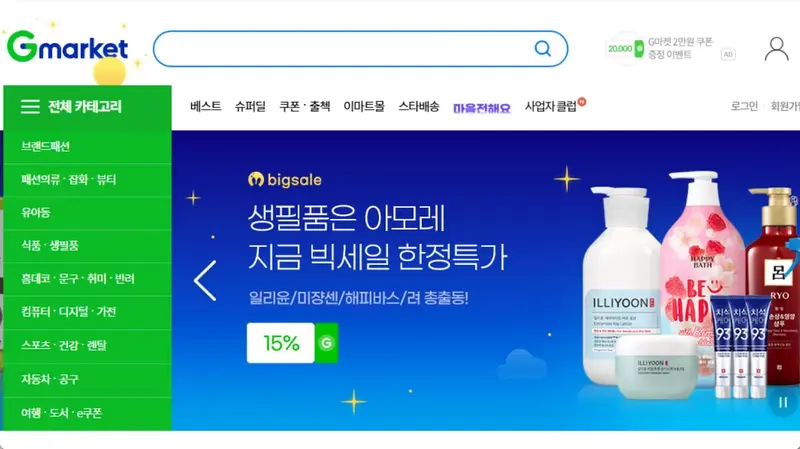Click the 15% coupon button

pyautogui.click(x=281, y=343)
